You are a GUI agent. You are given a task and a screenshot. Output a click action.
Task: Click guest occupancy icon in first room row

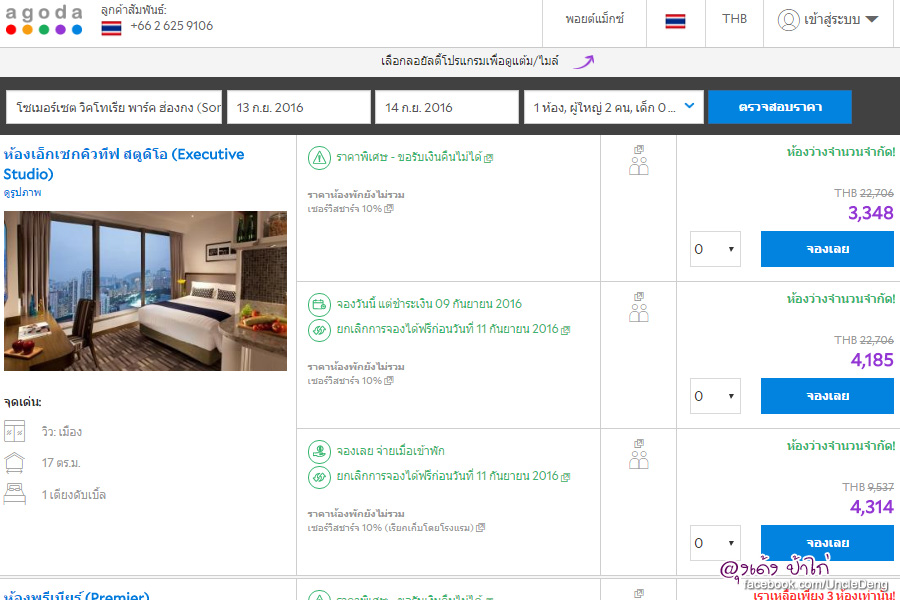(x=639, y=160)
